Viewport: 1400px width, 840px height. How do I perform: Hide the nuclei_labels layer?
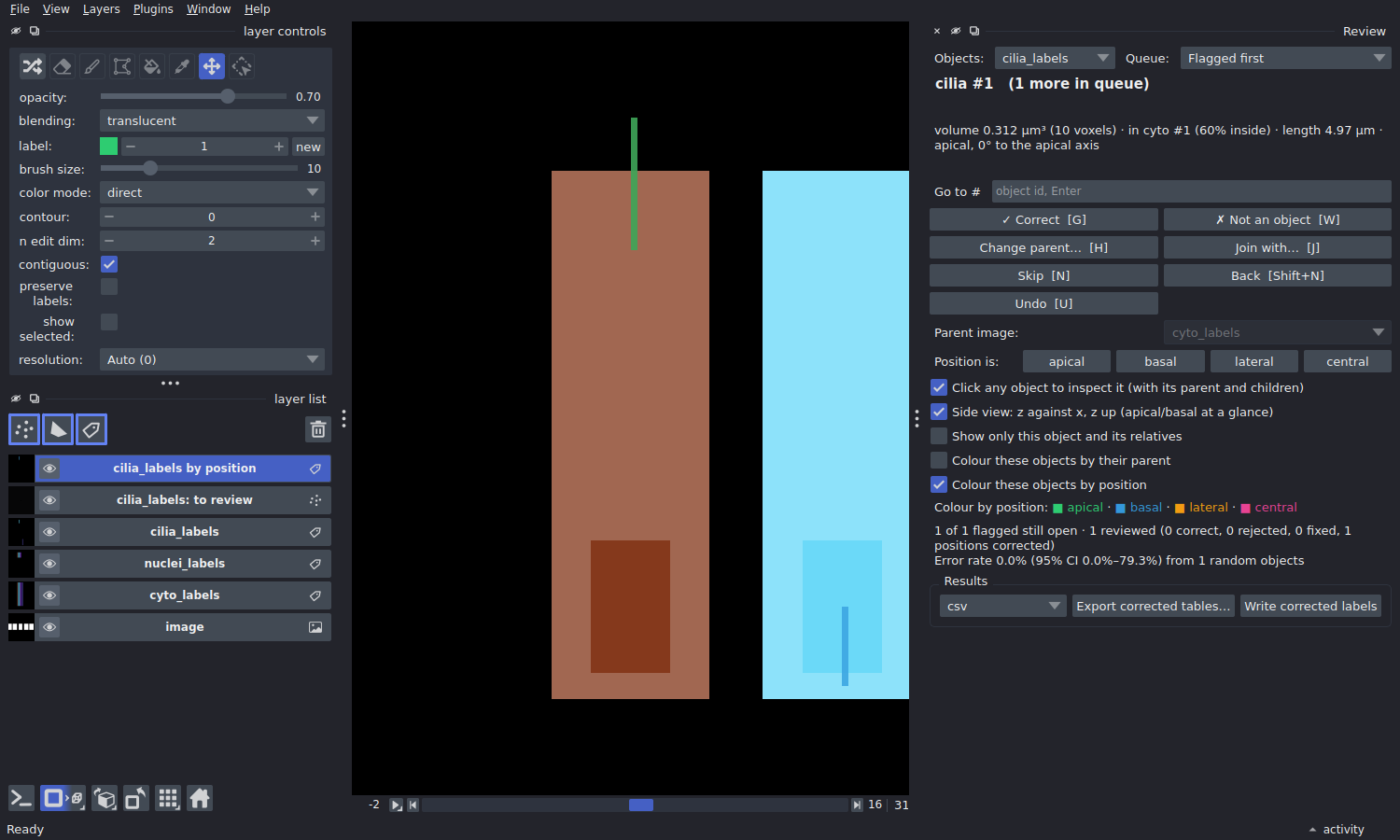49,564
